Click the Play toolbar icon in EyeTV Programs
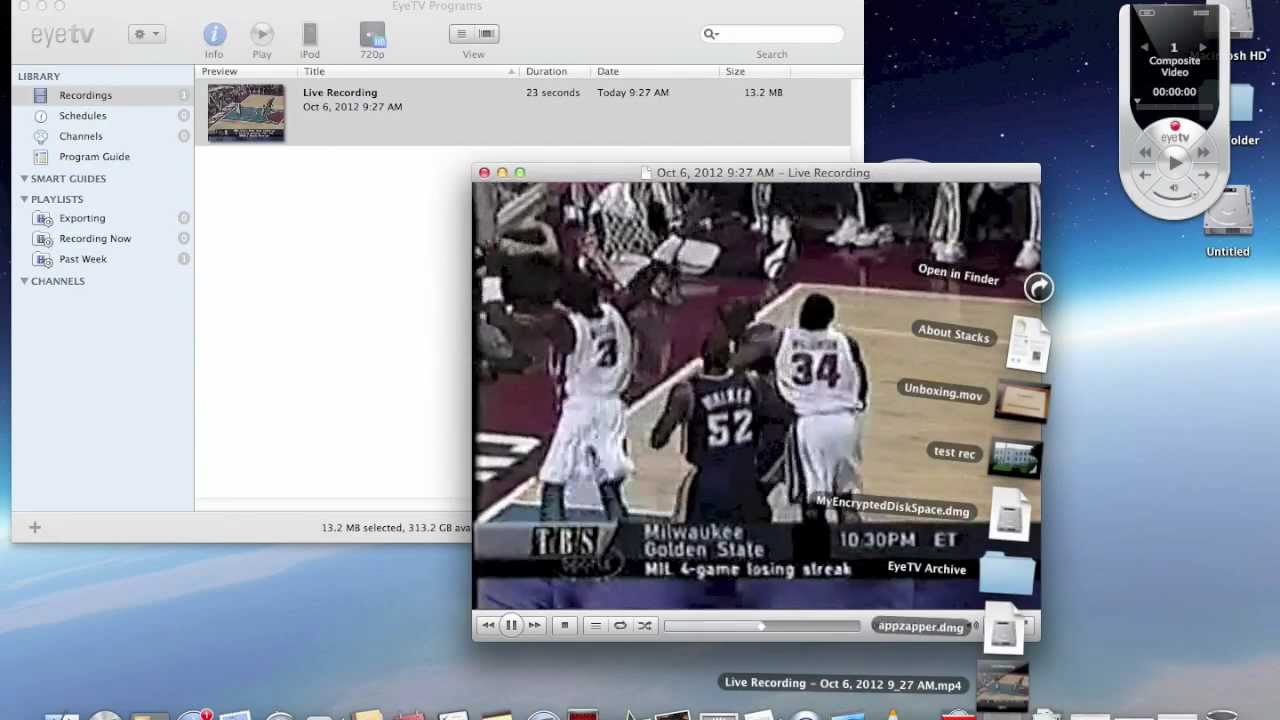This screenshot has width=1280, height=720. (262, 35)
